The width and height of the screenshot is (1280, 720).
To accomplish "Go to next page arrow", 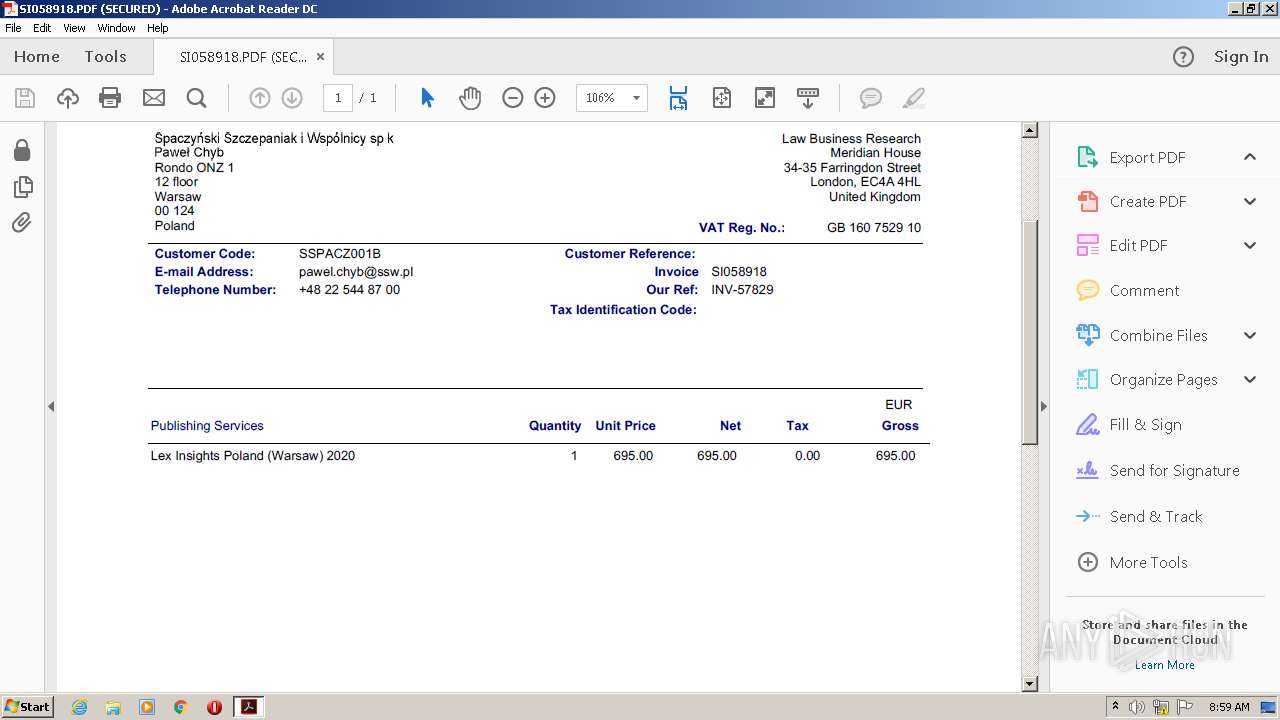I will click(x=292, y=98).
